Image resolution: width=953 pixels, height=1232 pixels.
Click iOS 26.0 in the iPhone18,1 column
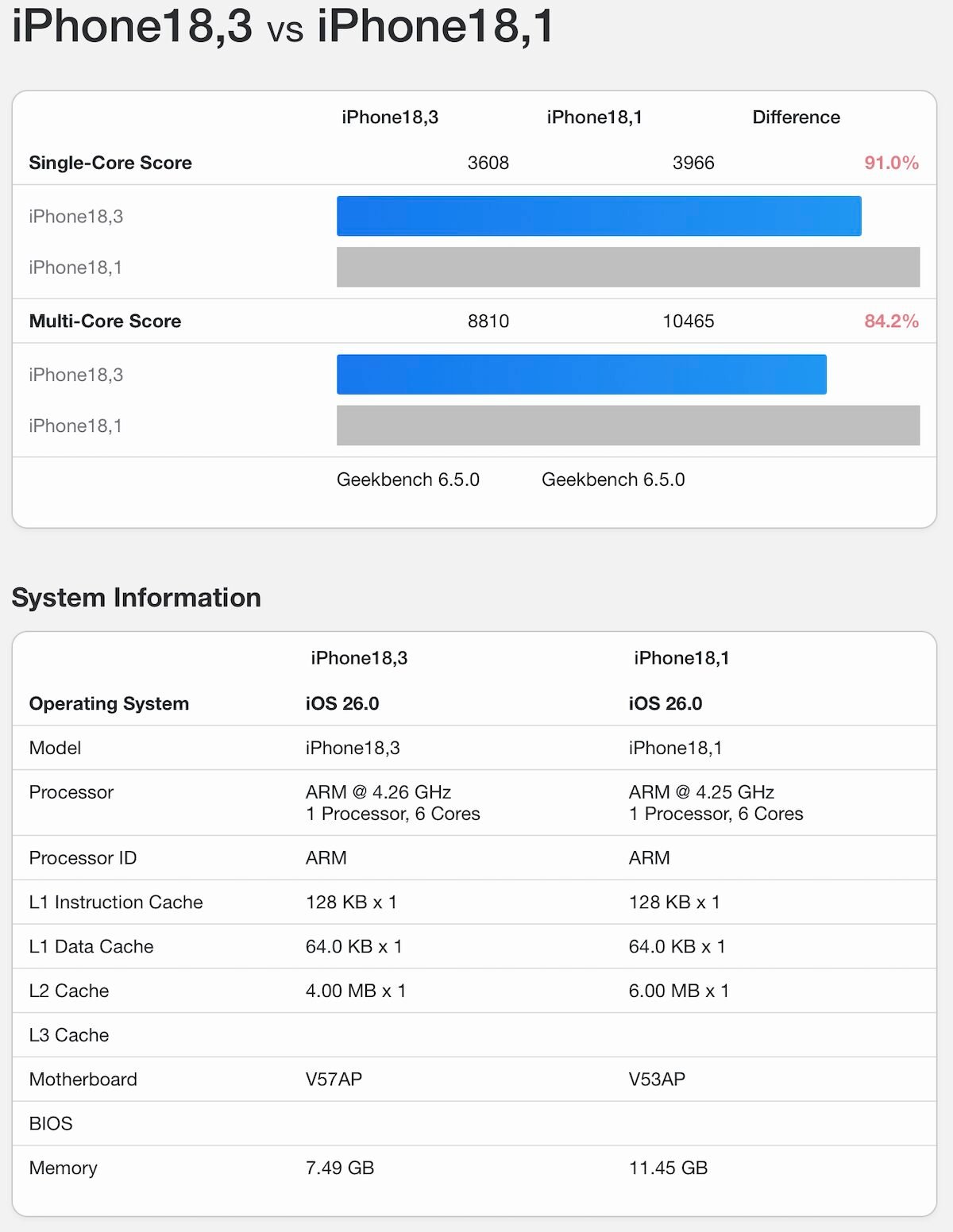tap(666, 704)
